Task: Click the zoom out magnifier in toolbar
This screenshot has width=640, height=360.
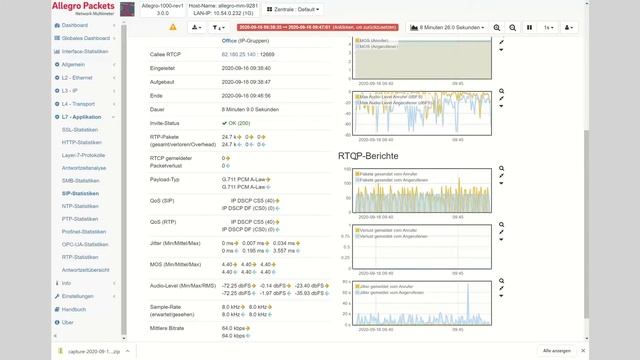Action: point(512,27)
